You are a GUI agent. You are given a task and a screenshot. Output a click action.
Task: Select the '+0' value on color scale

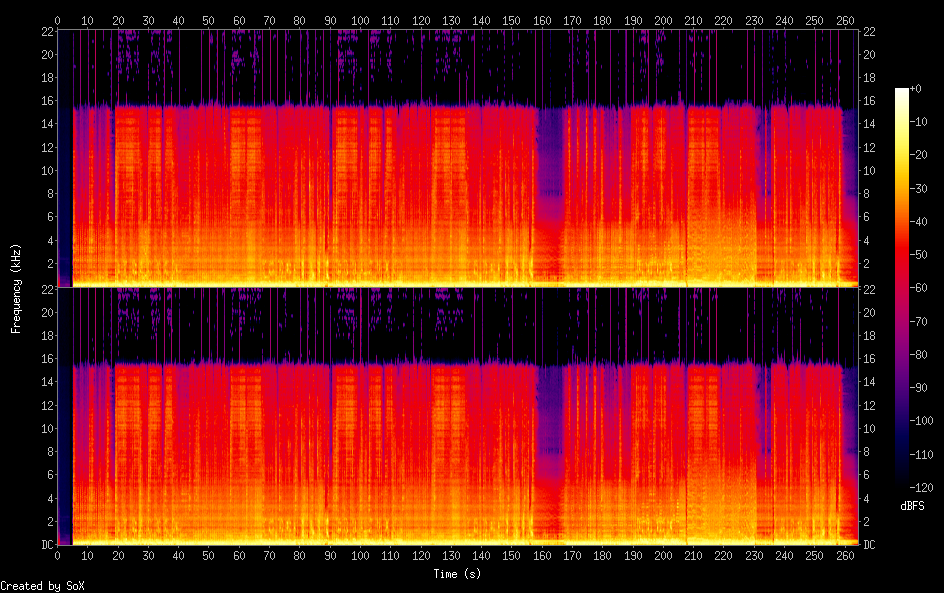[915, 88]
